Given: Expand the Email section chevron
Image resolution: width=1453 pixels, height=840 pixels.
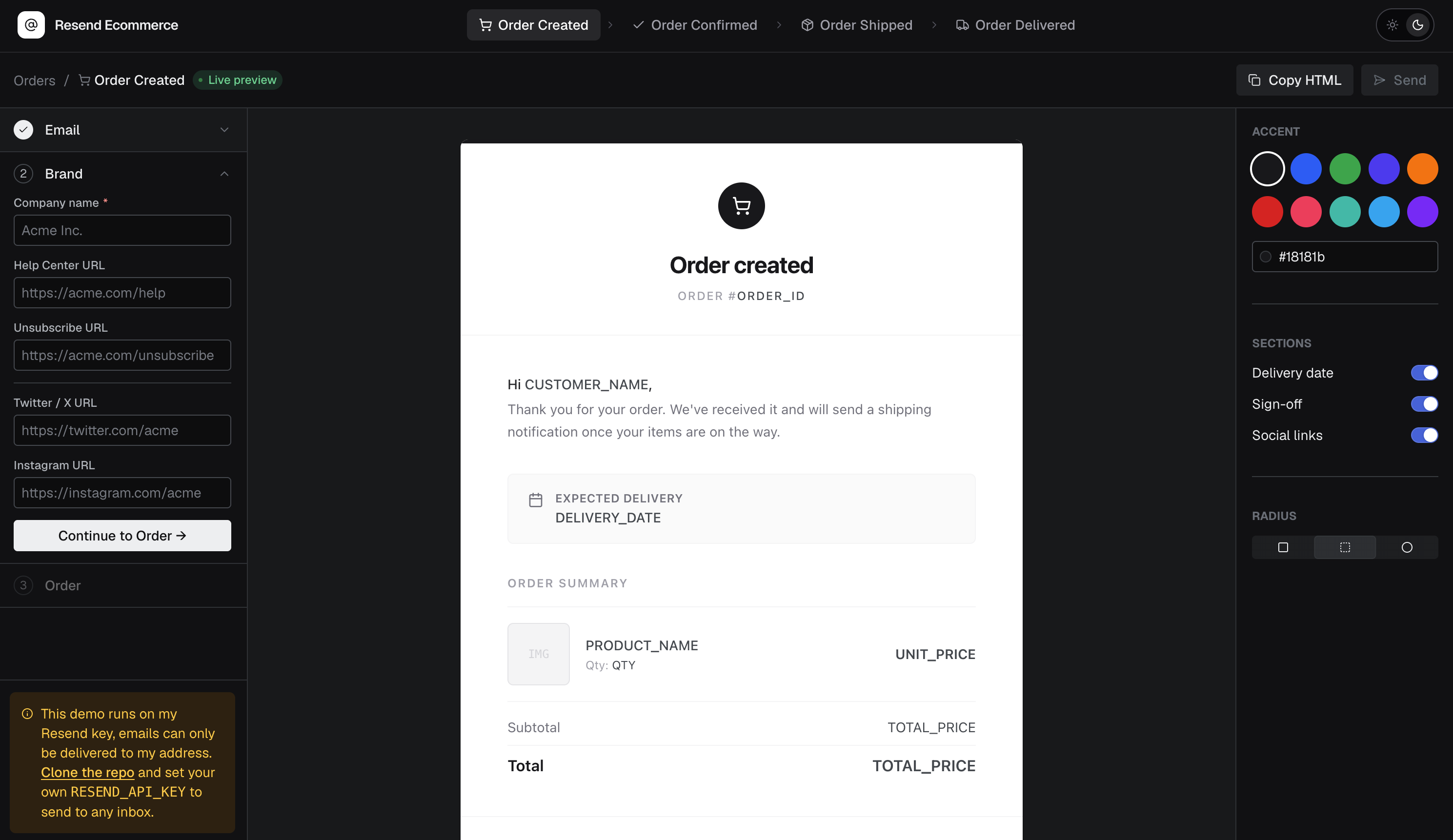Looking at the screenshot, I should point(224,130).
